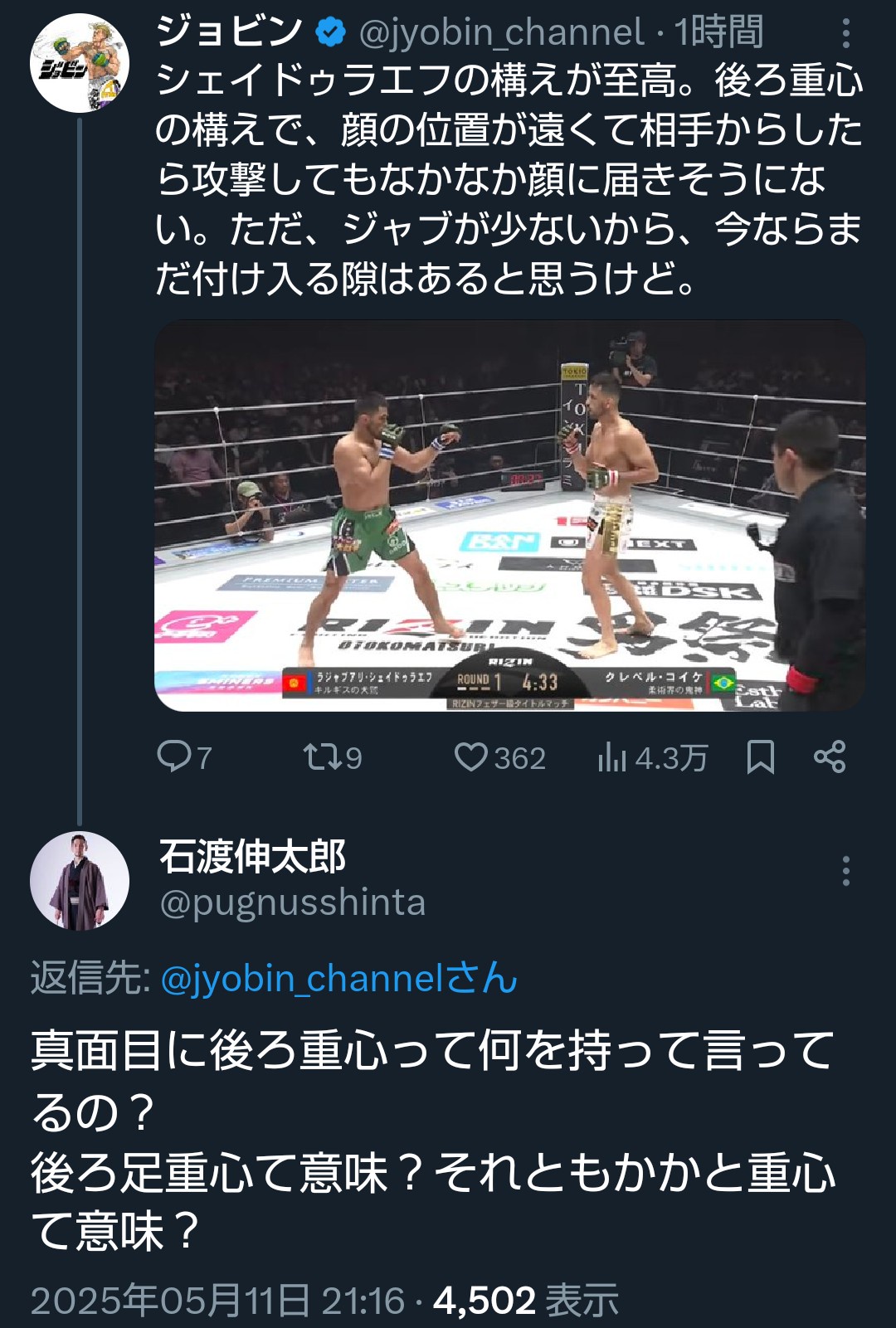Click the 石渡伸太郎 display name
The height and width of the screenshot is (1328, 896).
[x=252, y=857]
